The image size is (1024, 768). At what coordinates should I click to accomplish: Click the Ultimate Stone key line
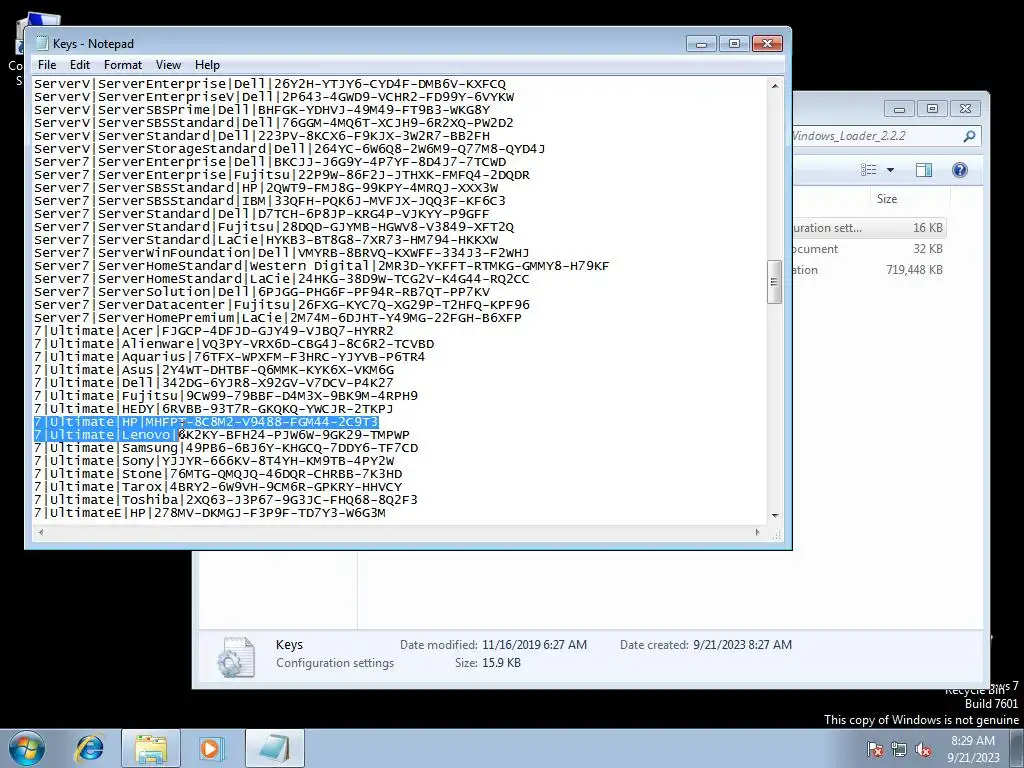(x=218, y=474)
